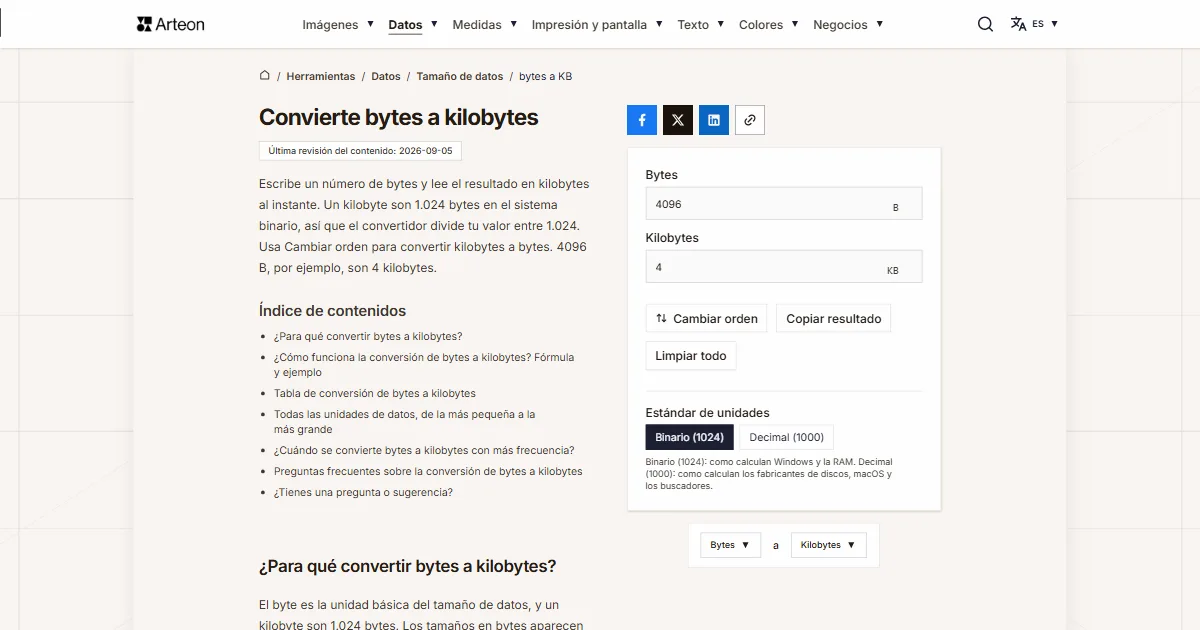Go to Preguntas frecuentes link
This screenshot has width=1200, height=630.
[x=428, y=471]
